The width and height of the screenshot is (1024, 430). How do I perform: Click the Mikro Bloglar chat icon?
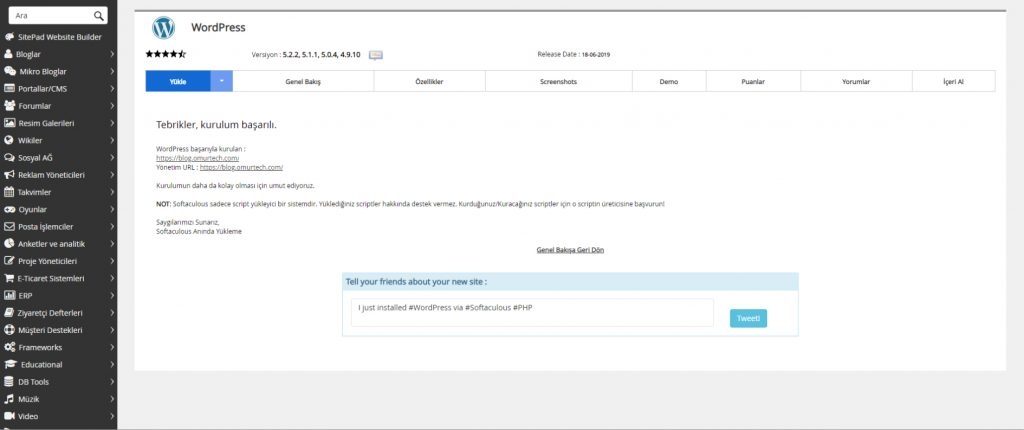coord(10,71)
